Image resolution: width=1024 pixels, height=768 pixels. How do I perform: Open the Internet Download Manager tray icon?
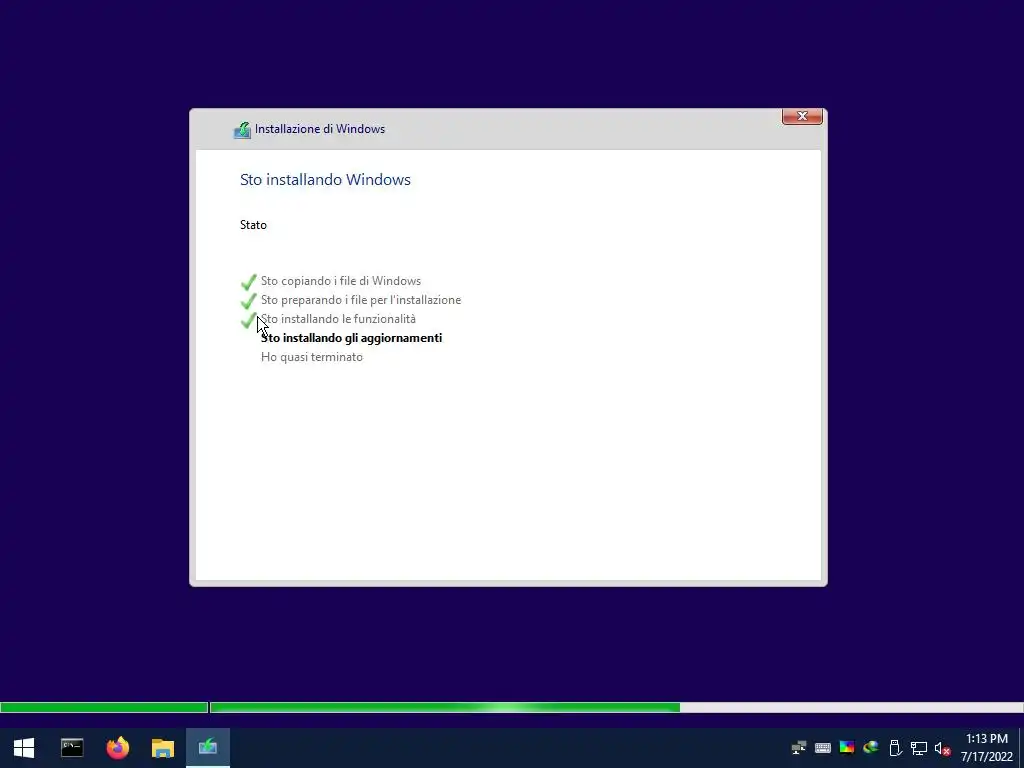pyautogui.click(x=871, y=748)
